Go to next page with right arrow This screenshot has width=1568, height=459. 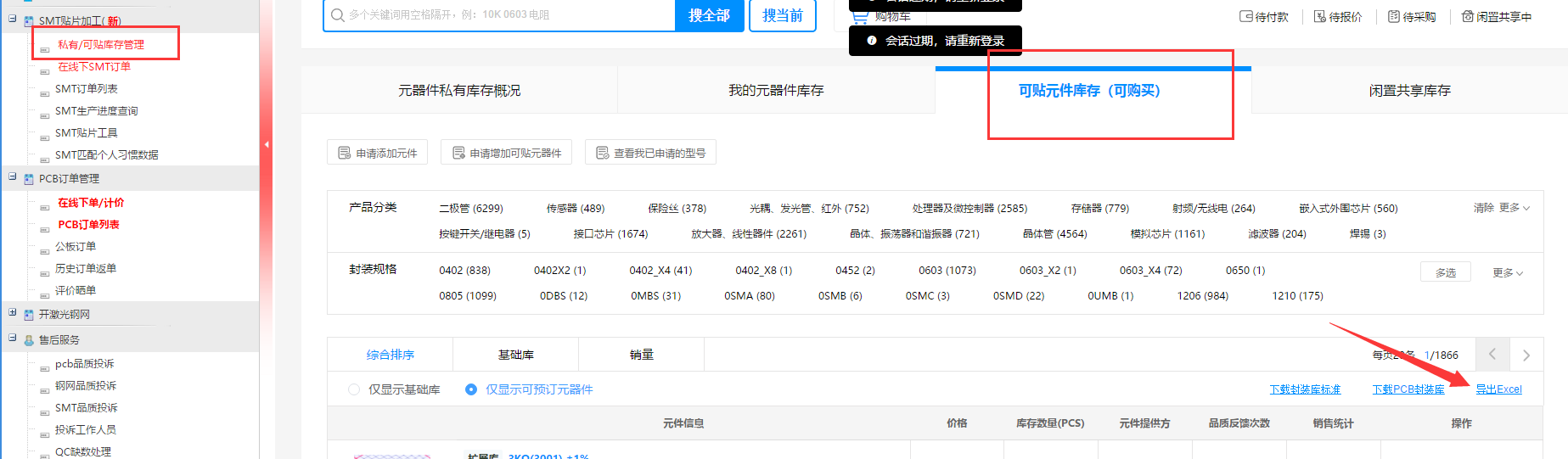[1526, 355]
